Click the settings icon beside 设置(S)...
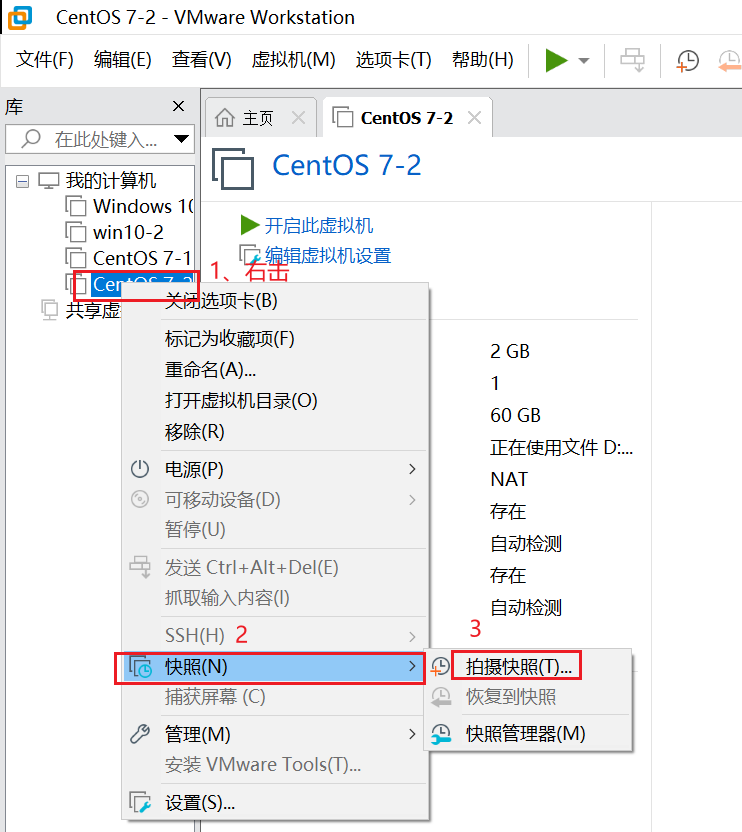The width and height of the screenshot is (742, 832). tap(141, 802)
